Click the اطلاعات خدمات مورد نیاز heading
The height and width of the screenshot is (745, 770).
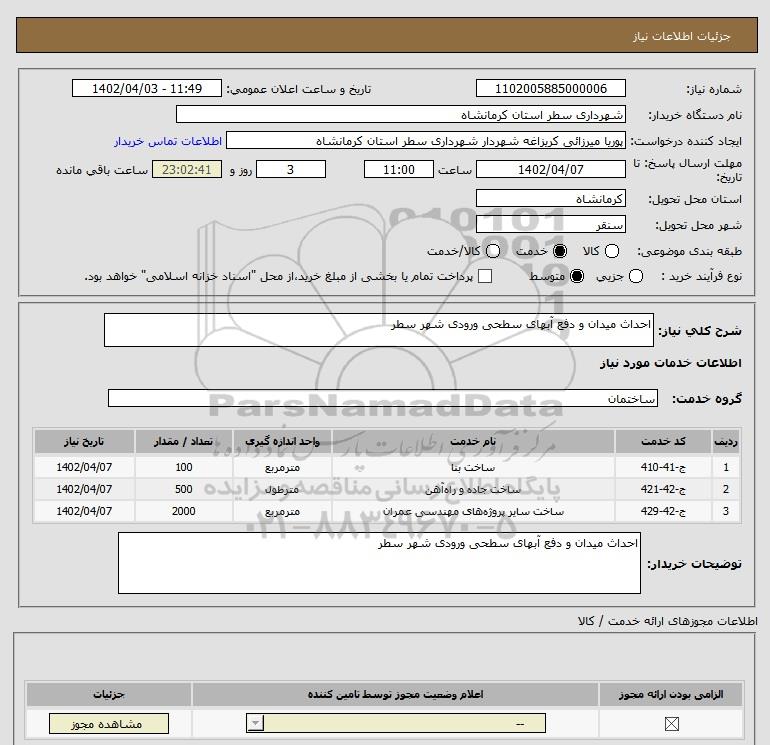pyautogui.click(x=671, y=363)
